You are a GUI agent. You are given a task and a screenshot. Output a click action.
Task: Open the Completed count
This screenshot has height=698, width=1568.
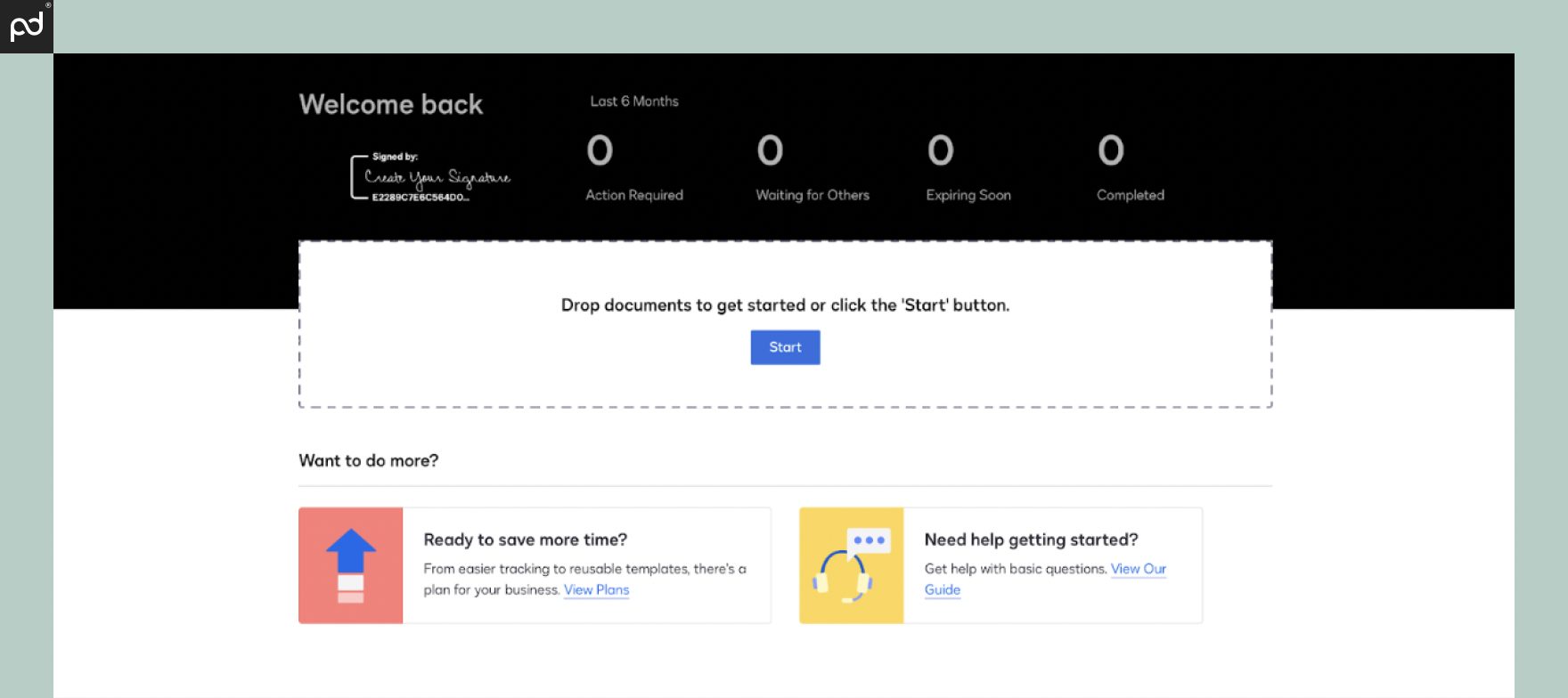(x=1130, y=168)
